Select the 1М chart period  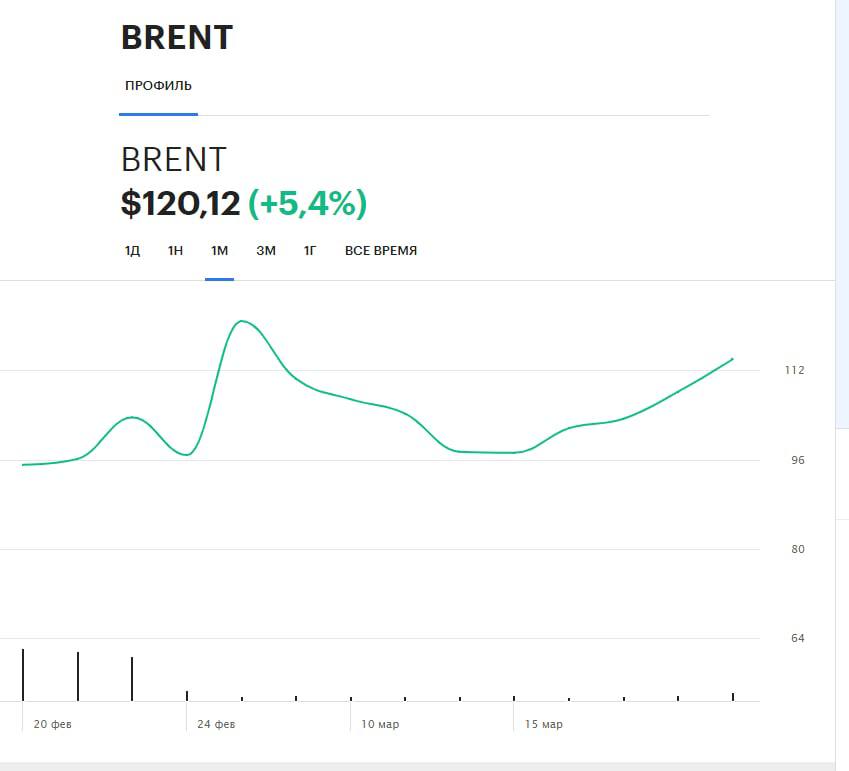pyautogui.click(x=219, y=251)
